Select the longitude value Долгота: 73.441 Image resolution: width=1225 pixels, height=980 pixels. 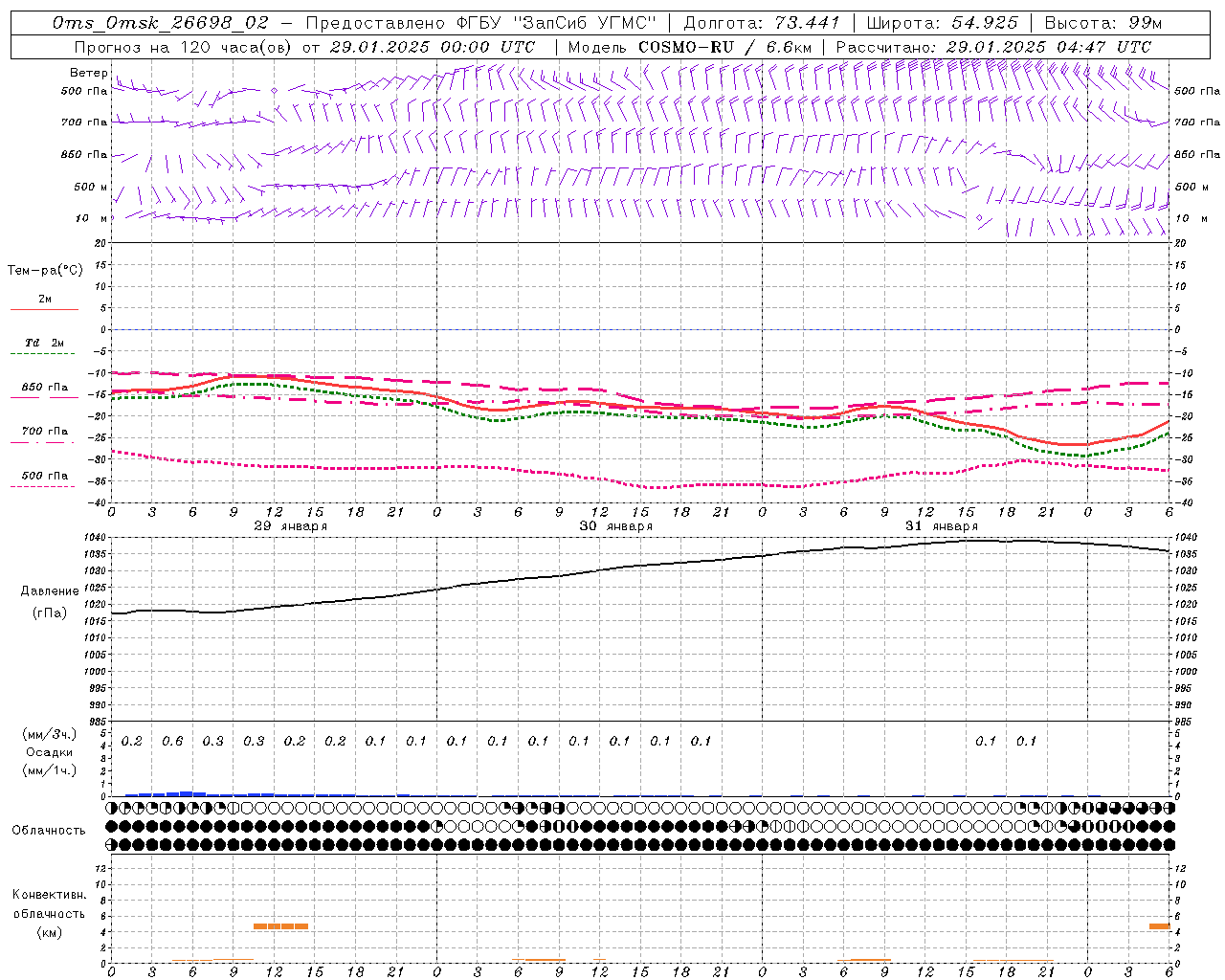[x=761, y=23]
